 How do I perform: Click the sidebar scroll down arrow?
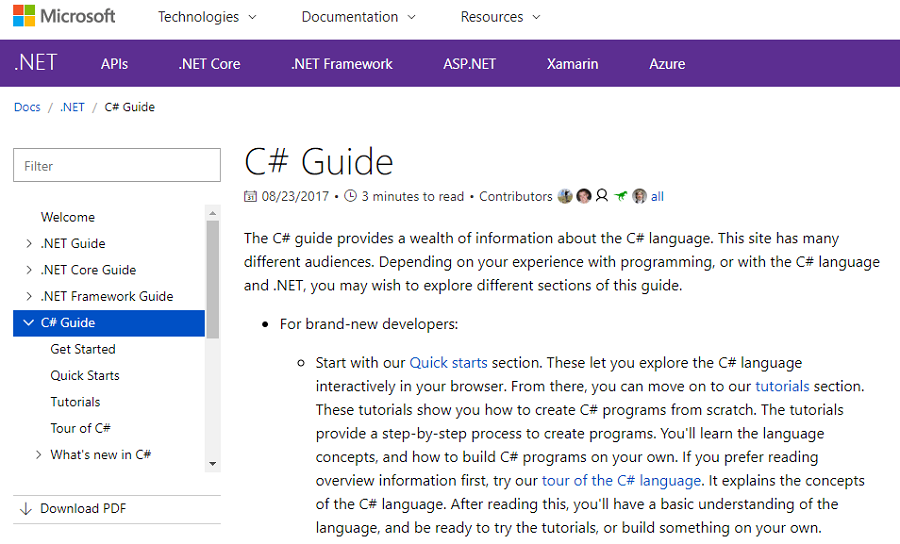coord(213,464)
